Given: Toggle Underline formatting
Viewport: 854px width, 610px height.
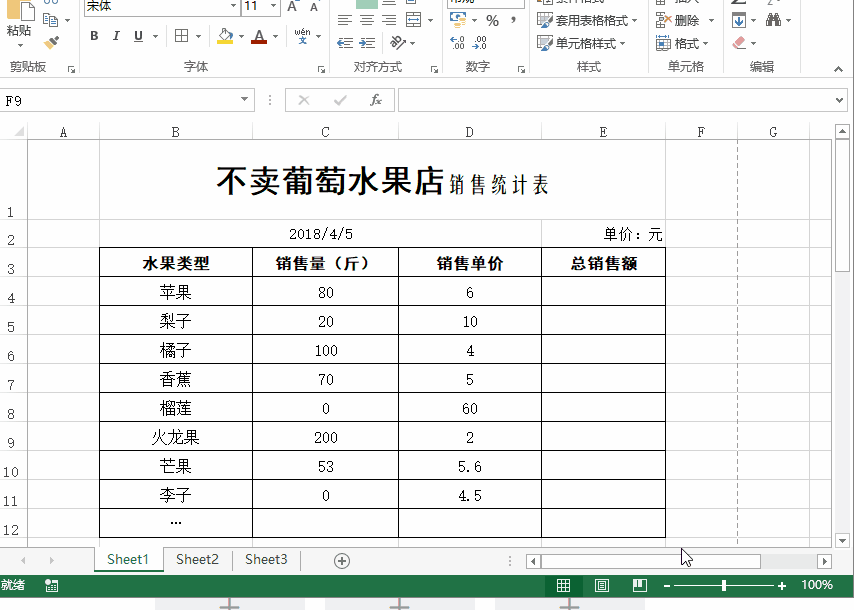Looking at the screenshot, I should (138, 36).
